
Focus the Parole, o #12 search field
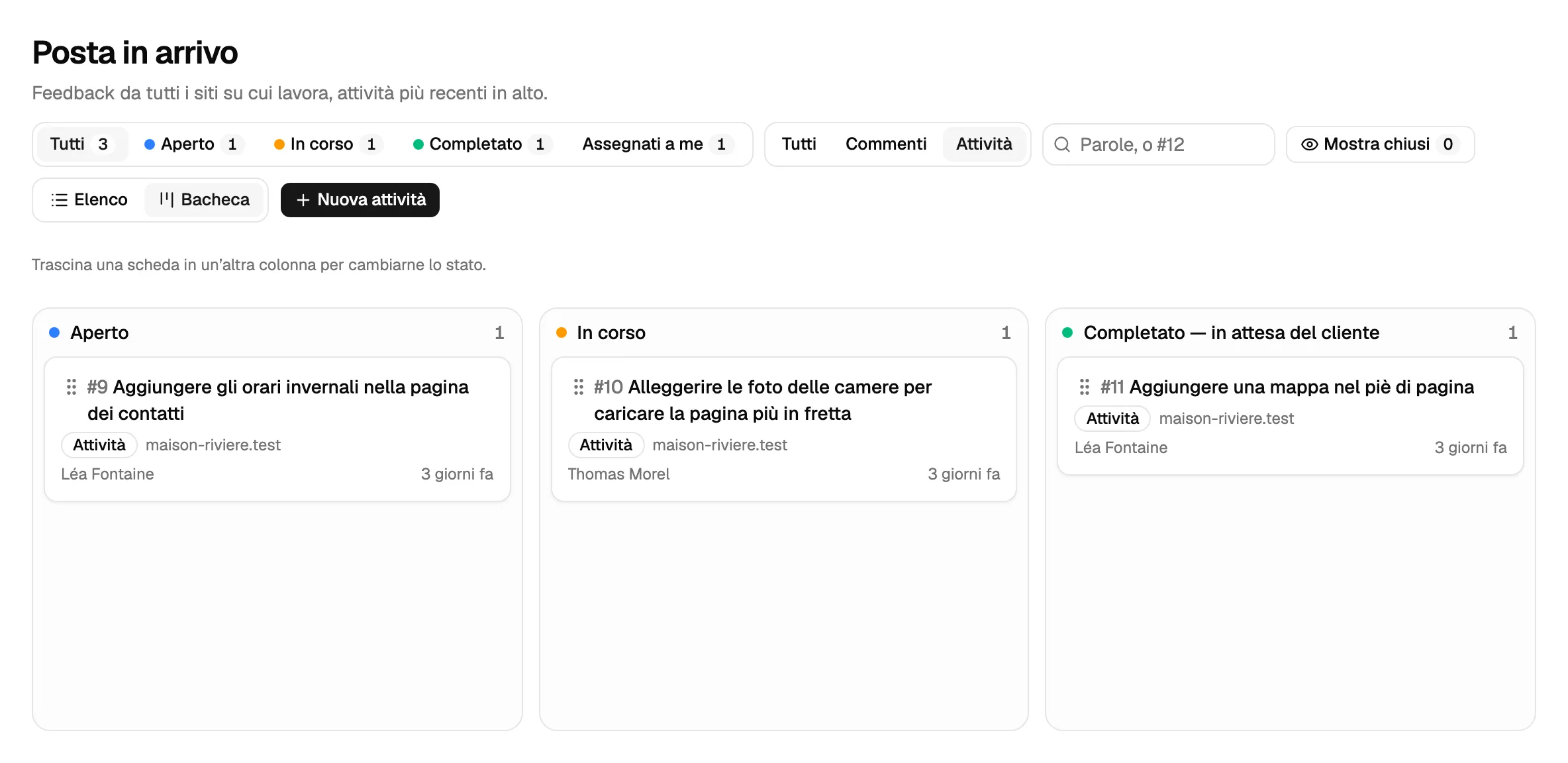click(1159, 144)
